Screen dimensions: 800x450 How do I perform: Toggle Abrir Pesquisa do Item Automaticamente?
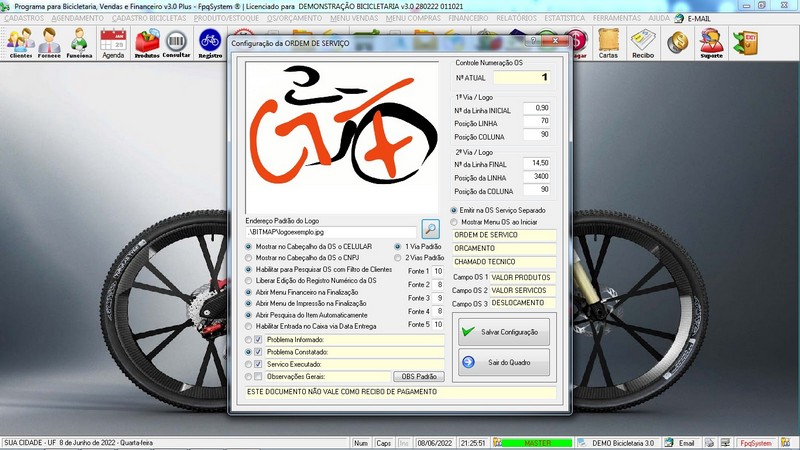(x=248, y=315)
